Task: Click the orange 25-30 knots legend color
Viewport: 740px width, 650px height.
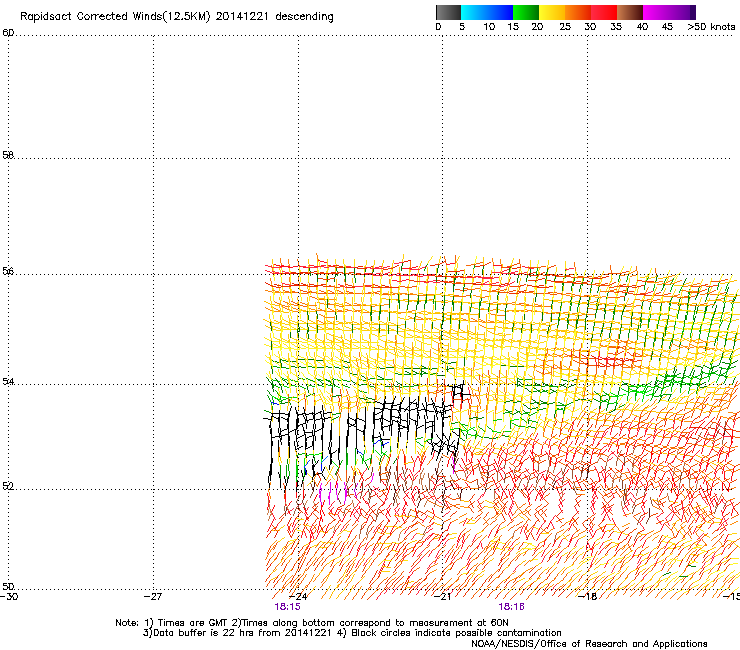Action: pyautogui.click(x=578, y=12)
